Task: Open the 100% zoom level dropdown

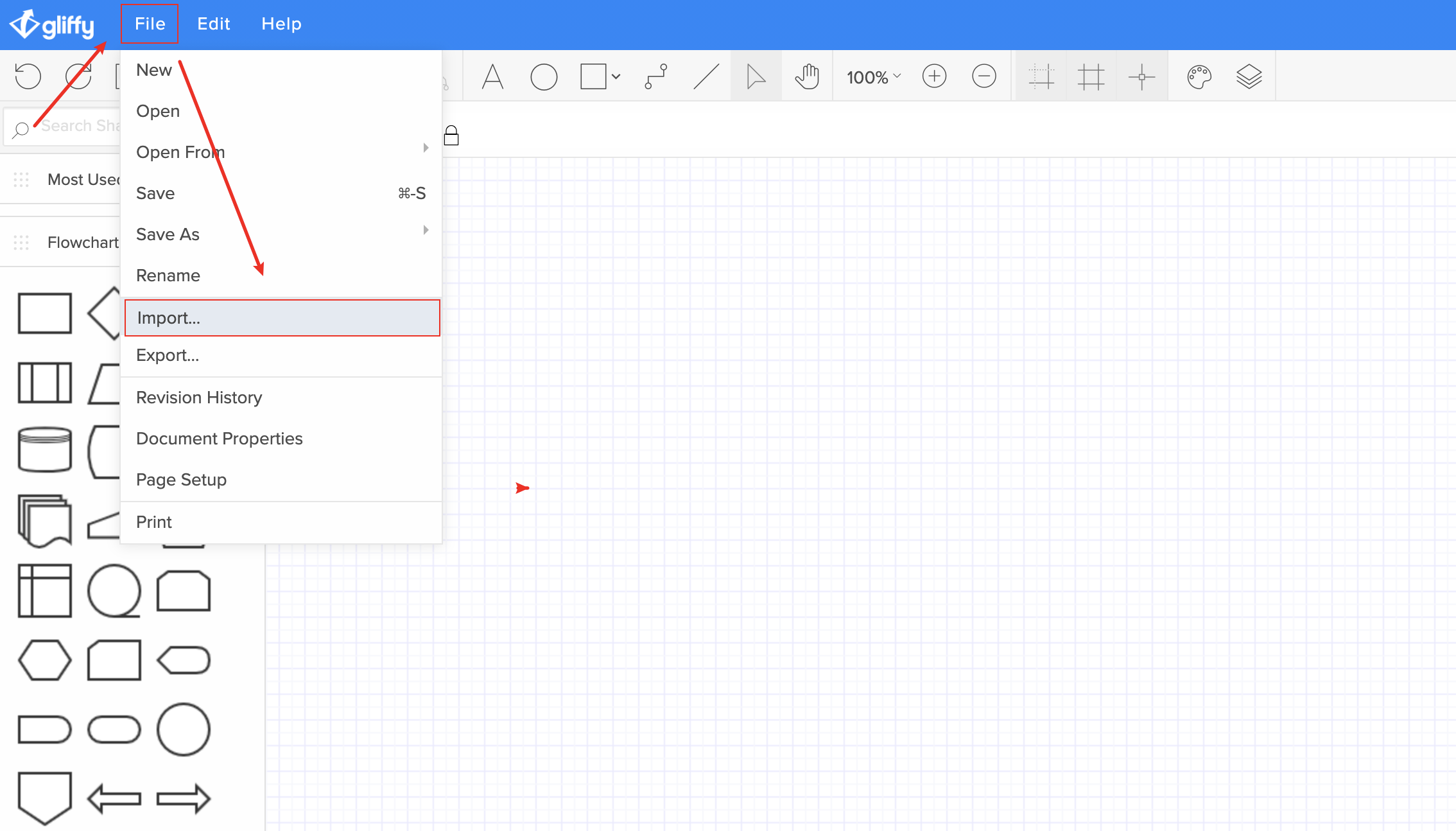Action: tap(873, 77)
